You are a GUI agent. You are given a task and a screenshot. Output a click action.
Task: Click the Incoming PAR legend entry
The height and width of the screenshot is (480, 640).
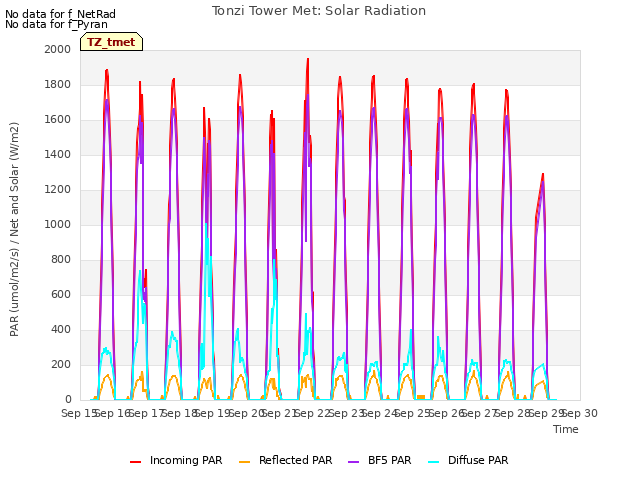[176, 460]
